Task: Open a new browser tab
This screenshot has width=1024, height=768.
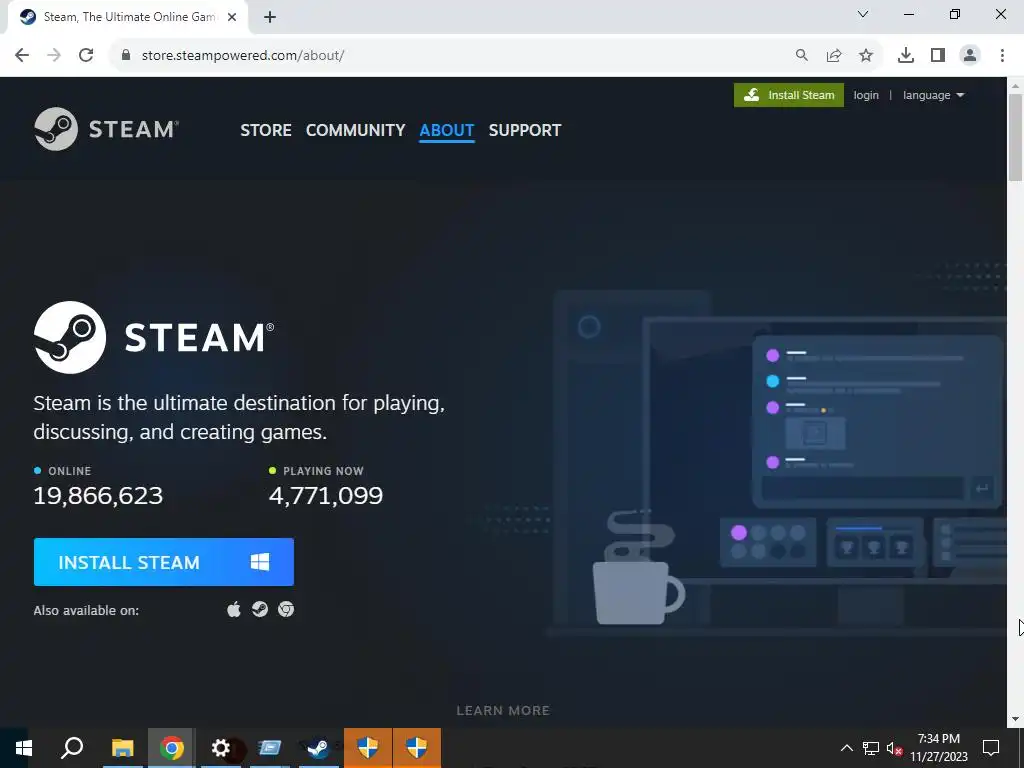Action: [270, 17]
